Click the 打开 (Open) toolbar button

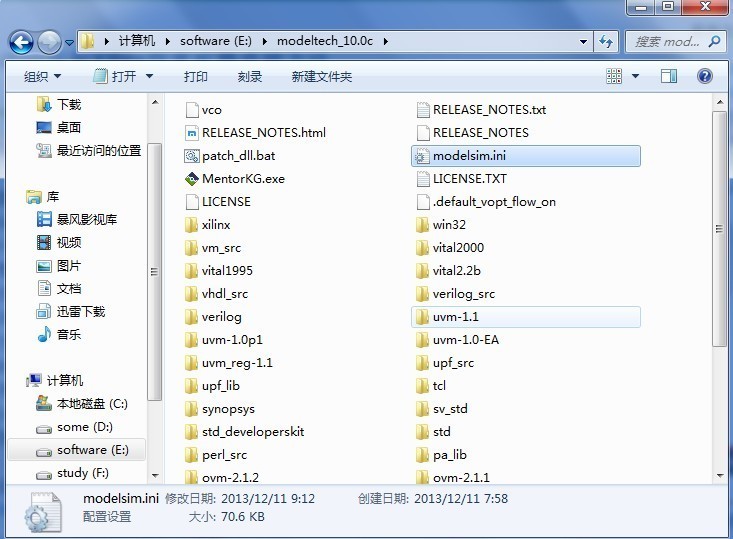(124, 77)
